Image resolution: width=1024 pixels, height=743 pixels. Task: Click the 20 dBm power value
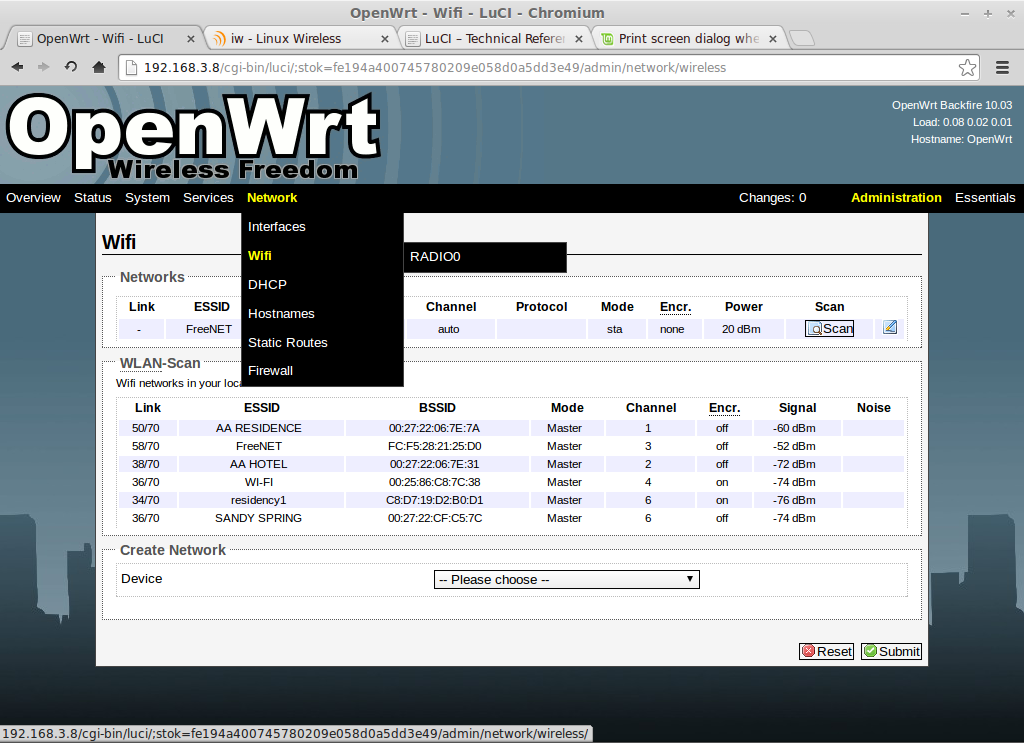pyautogui.click(x=741, y=329)
